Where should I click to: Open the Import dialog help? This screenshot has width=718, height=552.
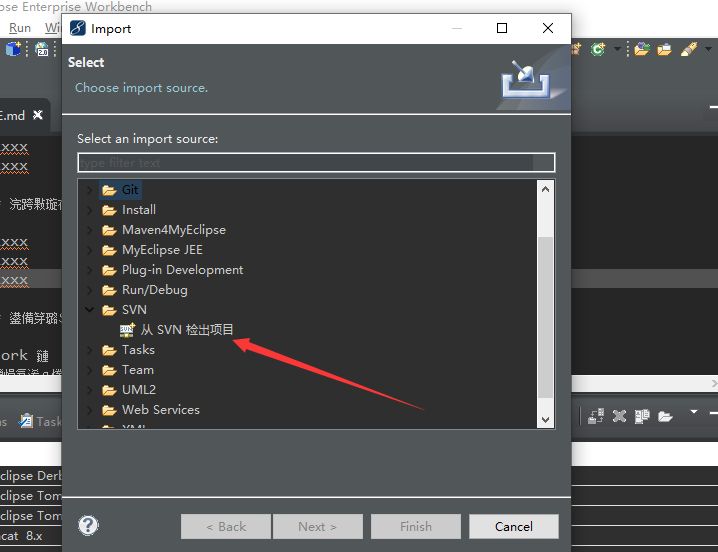point(88,525)
